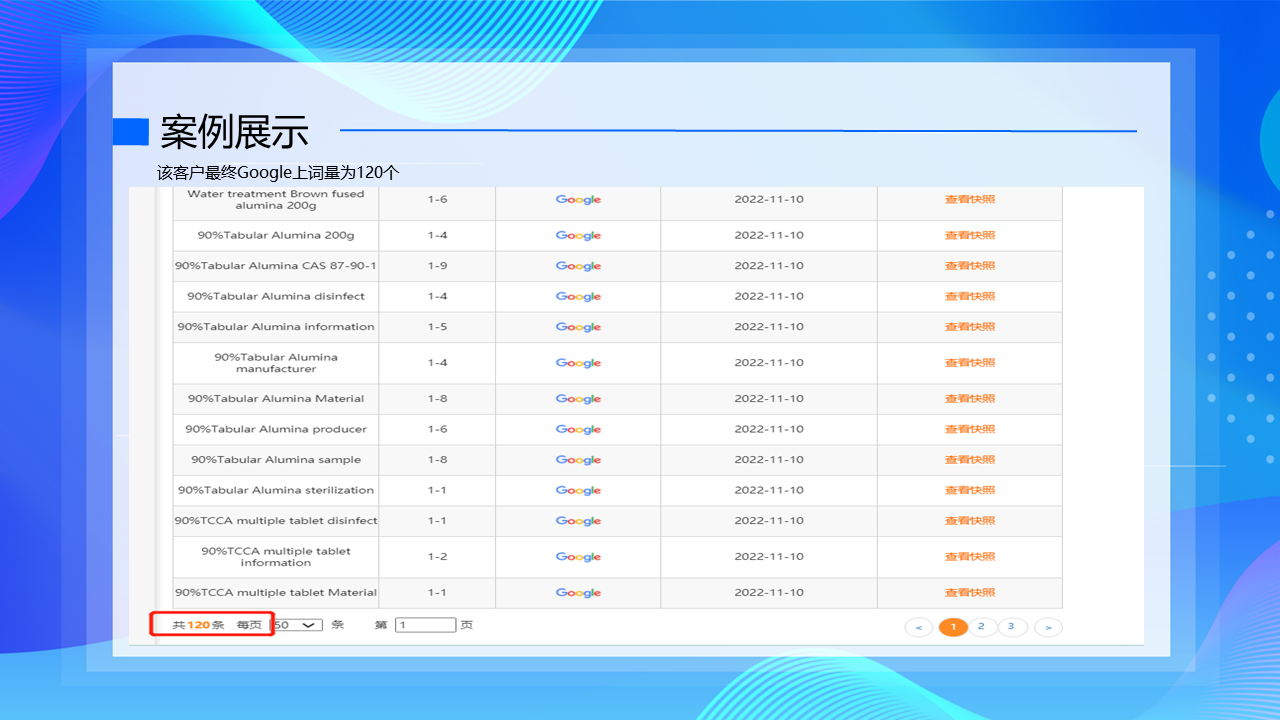Click Google logo in 90%Tabular Alumina producer row
The image size is (1280, 720).
pyautogui.click(x=578, y=430)
